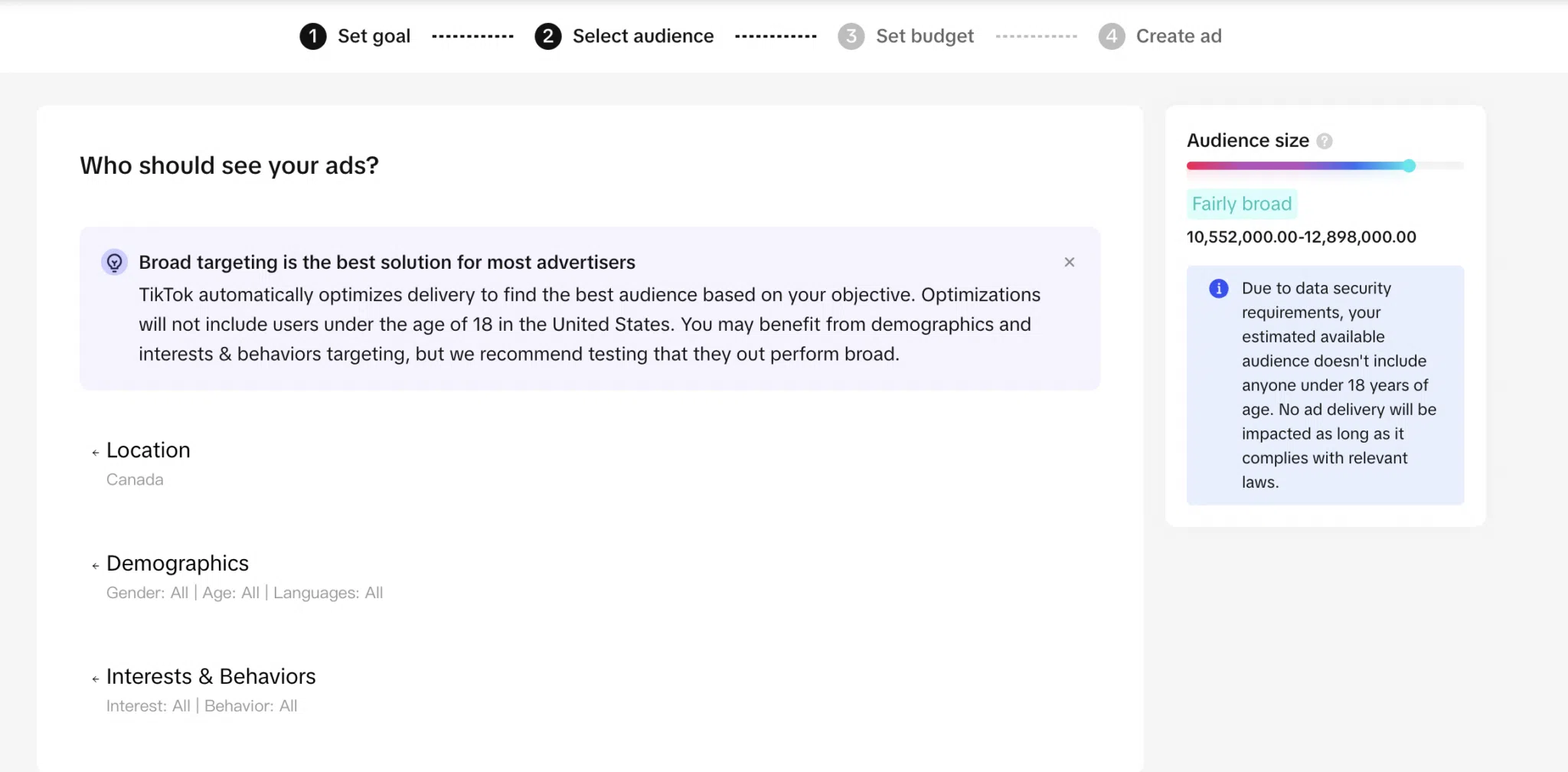
Task: Open the Demographics heading
Action: click(x=178, y=564)
